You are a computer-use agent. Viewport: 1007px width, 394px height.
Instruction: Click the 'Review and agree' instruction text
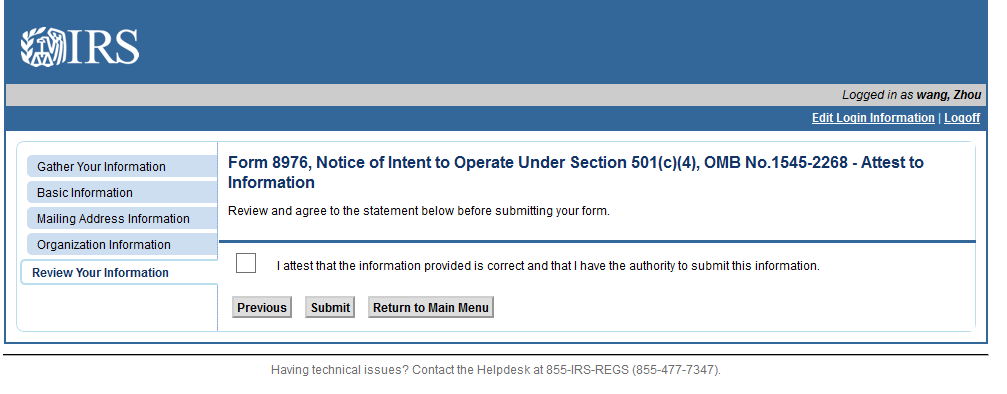419,211
